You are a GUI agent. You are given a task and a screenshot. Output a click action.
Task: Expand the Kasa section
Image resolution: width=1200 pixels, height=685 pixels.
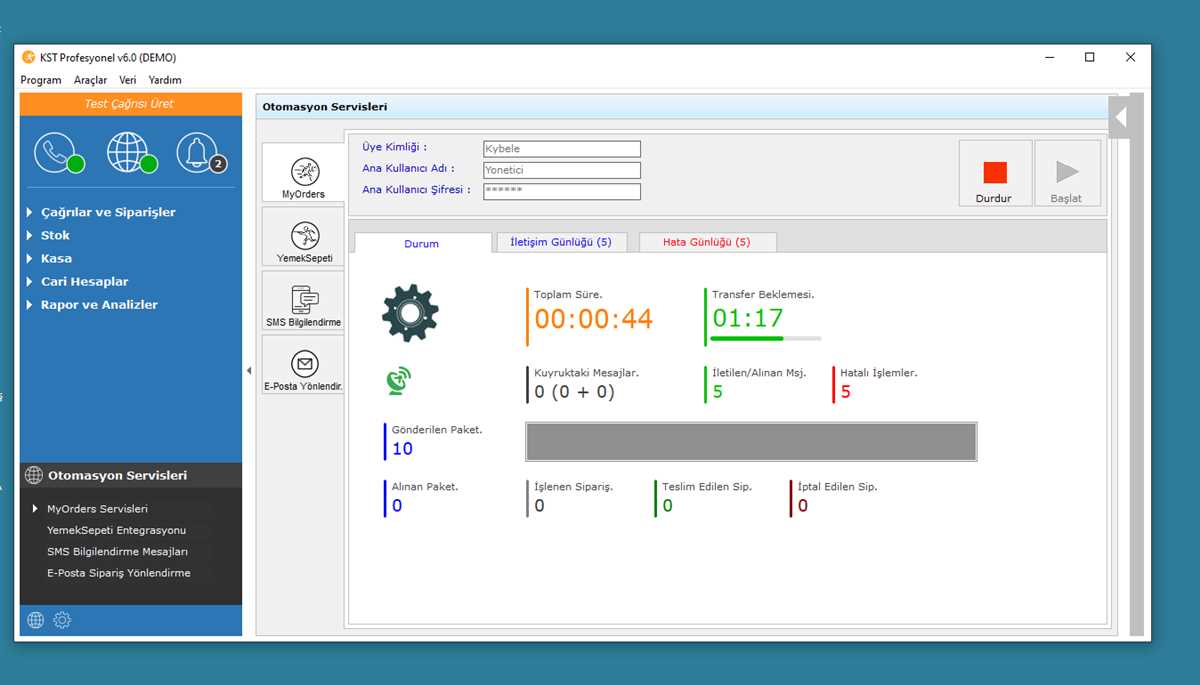[56, 258]
